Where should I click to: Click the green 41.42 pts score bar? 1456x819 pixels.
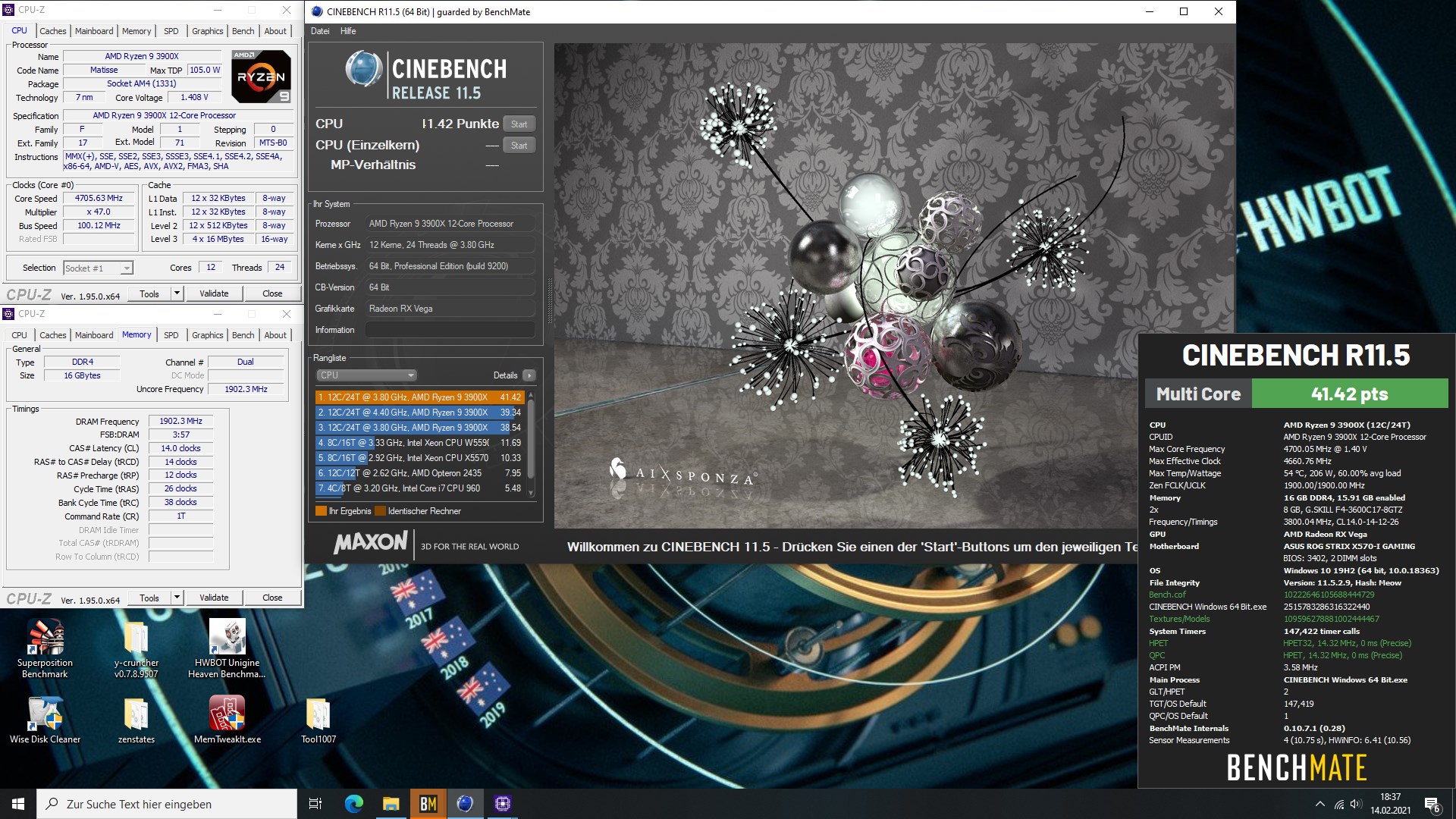point(1350,394)
